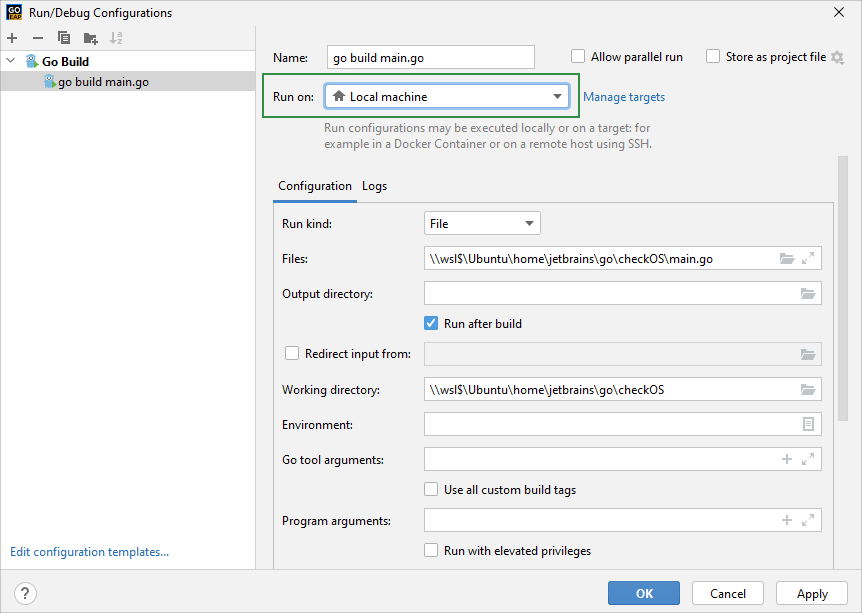Add a new configuration with the plus icon
Viewport: 862px width, 613px height.
[x=12, y=38]
